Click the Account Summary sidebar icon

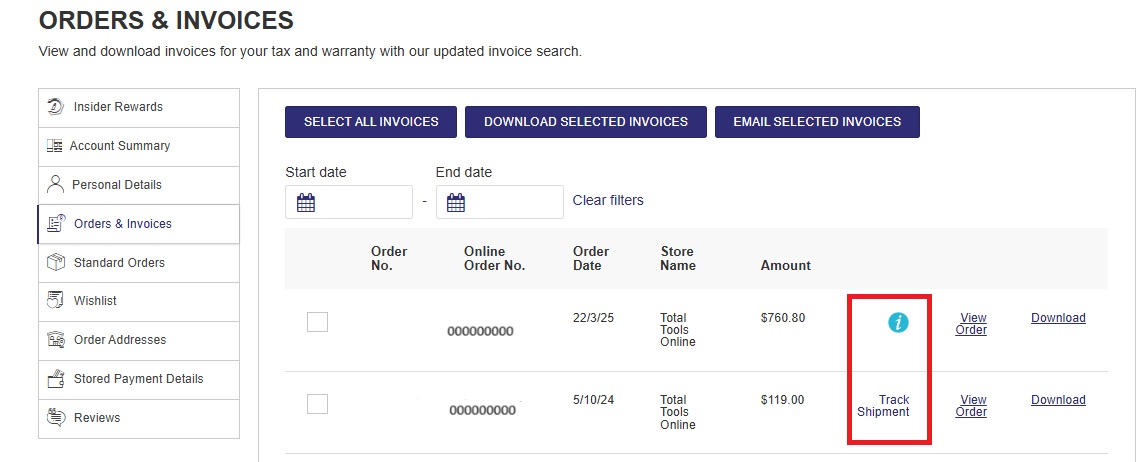click(55, 146)
